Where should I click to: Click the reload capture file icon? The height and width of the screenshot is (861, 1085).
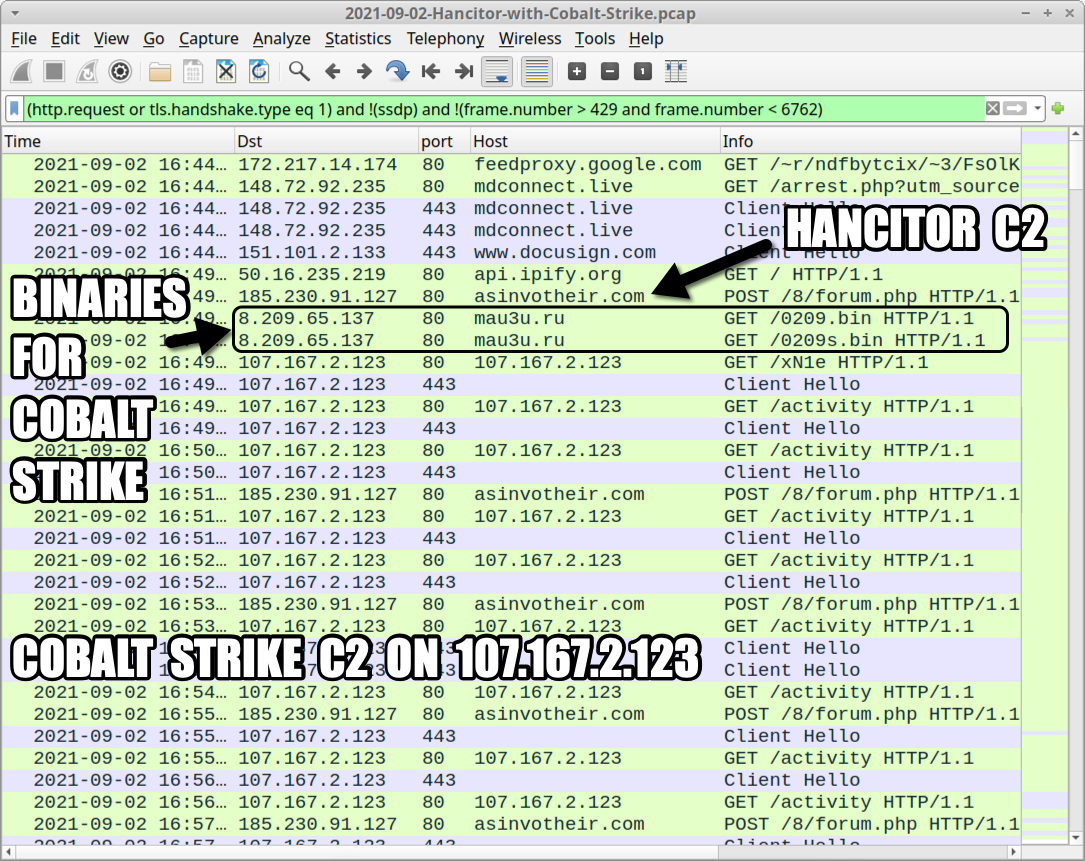coord(259,71)
